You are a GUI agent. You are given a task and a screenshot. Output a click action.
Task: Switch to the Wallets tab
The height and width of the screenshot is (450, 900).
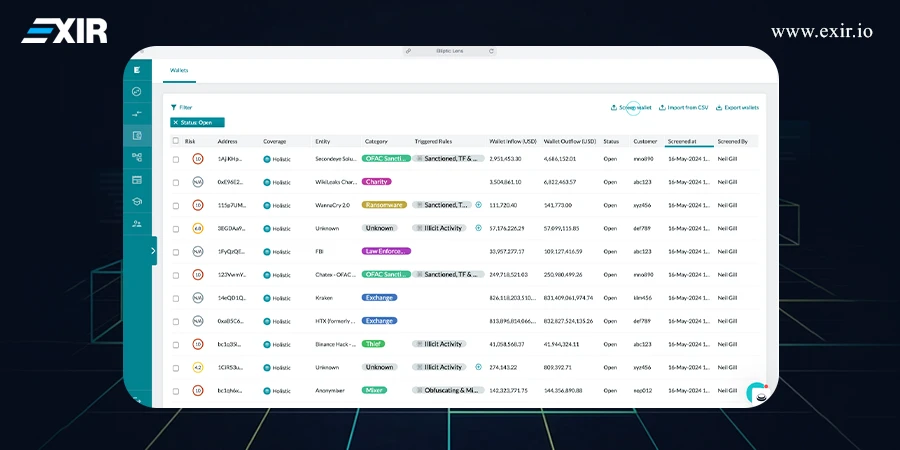click(x=179, y=71)
